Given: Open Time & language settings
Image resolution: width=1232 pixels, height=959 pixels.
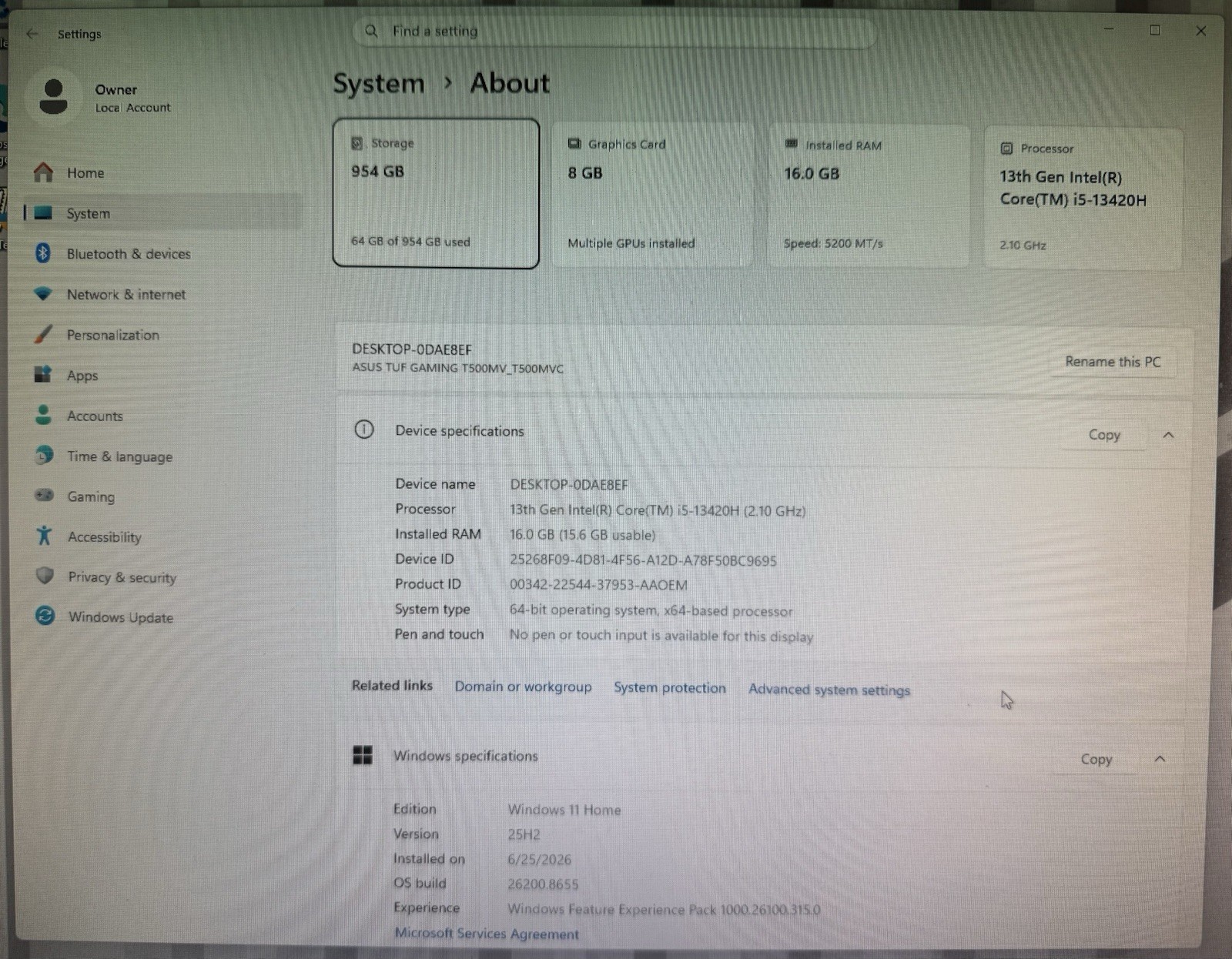Looking at the screenshot, I should pos(163,456).
